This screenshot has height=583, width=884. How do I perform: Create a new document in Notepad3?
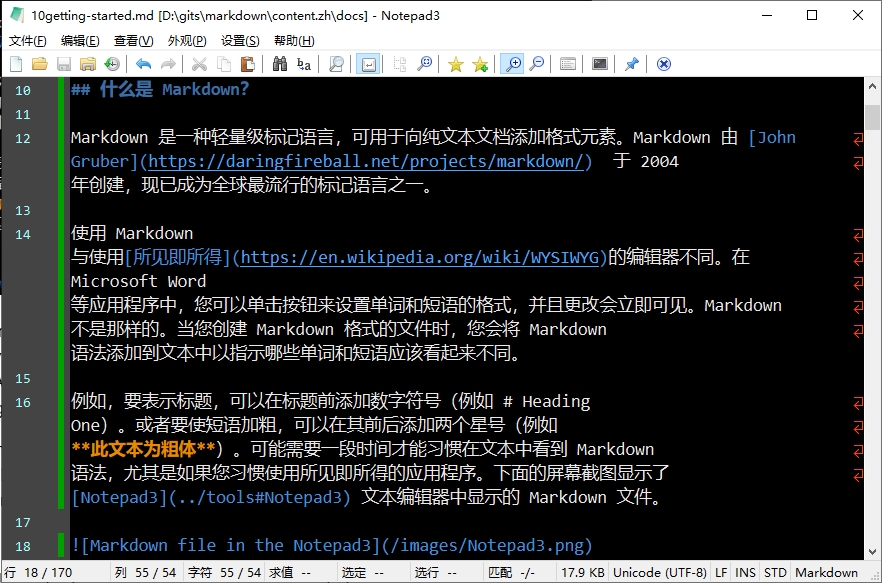[x=16, y=63]
